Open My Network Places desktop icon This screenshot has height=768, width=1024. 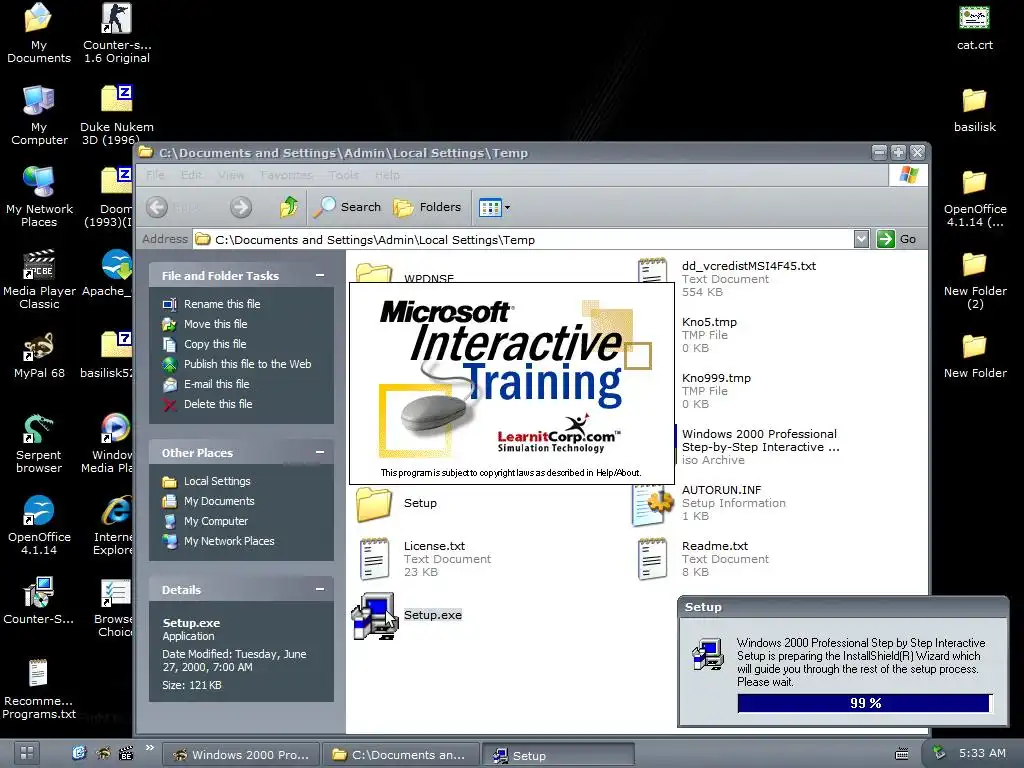pos(39,197)
